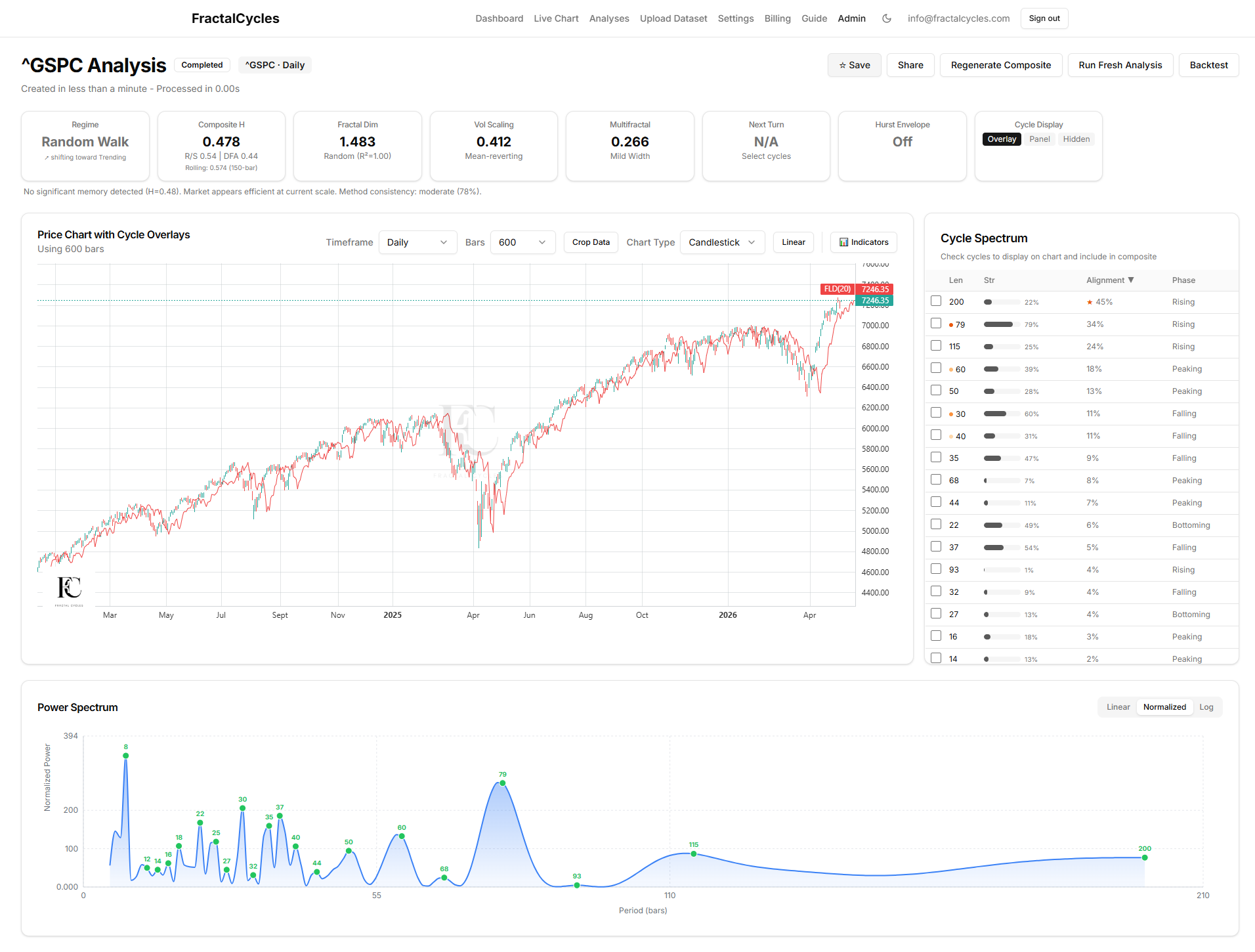Click the 115 peak marker in Power Spectrum

(694, 854)
